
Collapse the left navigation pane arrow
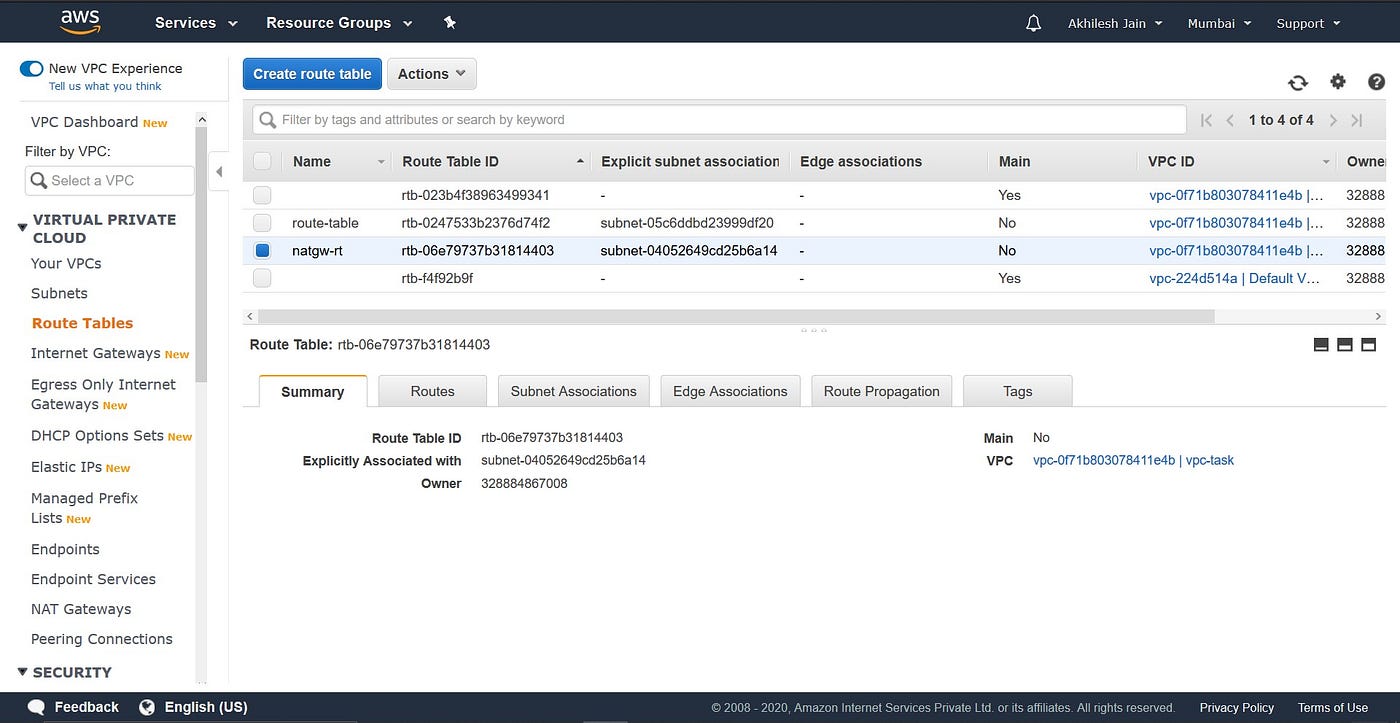click(x=220, y=172)
